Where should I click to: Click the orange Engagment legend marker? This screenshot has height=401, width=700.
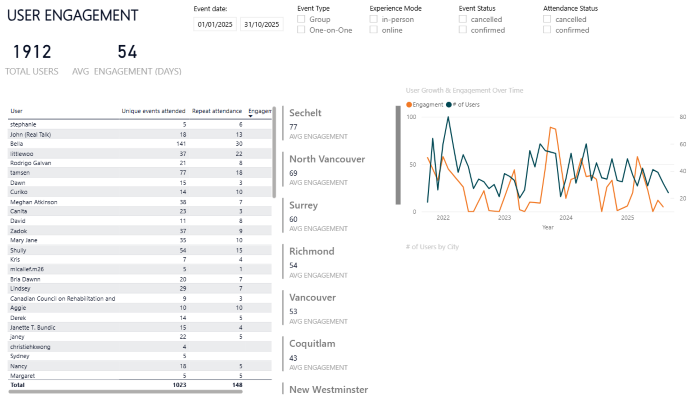(409, 104)
